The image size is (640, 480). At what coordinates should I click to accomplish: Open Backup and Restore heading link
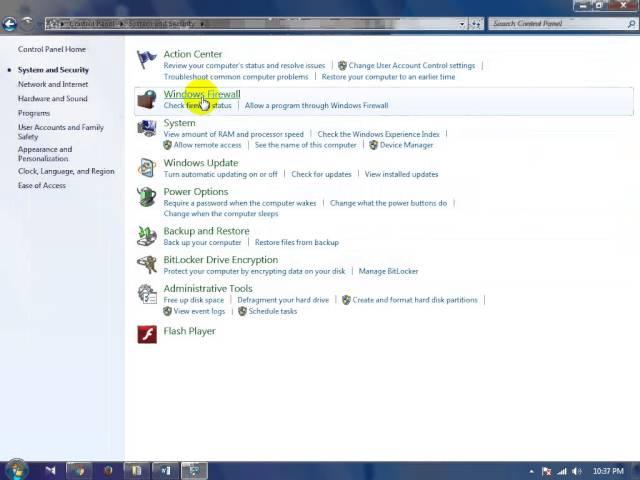pyautogui.click(x=206, y=231)
